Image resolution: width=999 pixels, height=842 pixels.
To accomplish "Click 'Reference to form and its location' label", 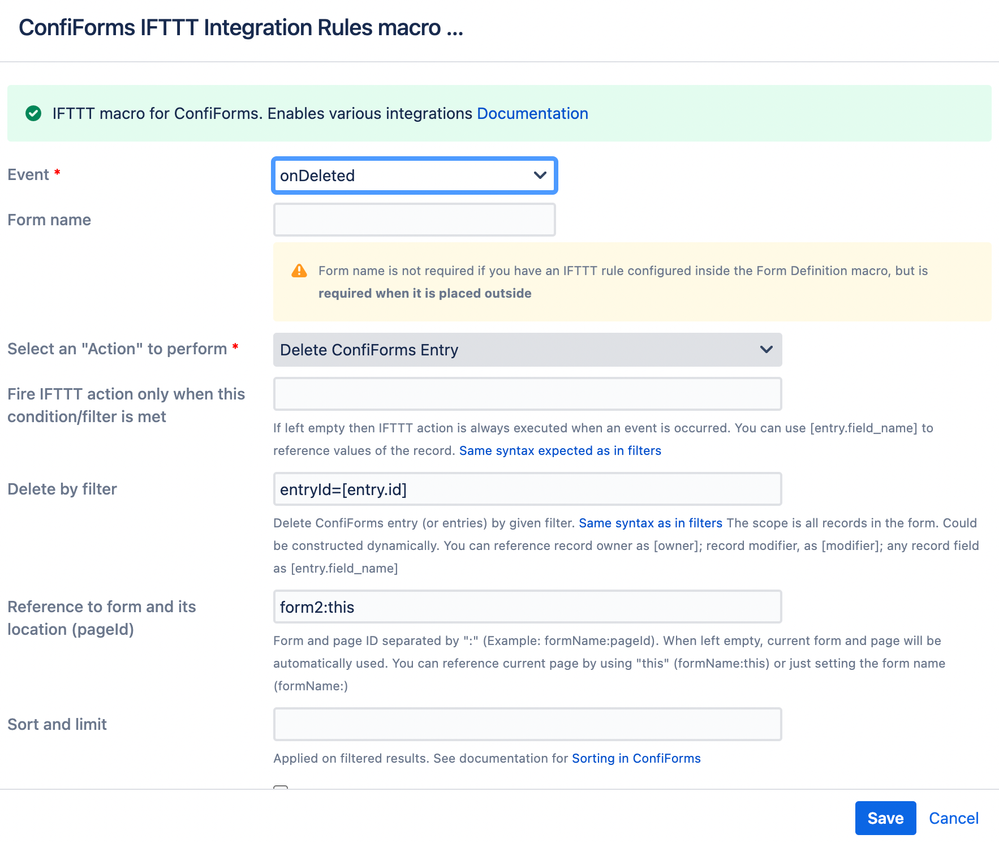I will point(101,618).
